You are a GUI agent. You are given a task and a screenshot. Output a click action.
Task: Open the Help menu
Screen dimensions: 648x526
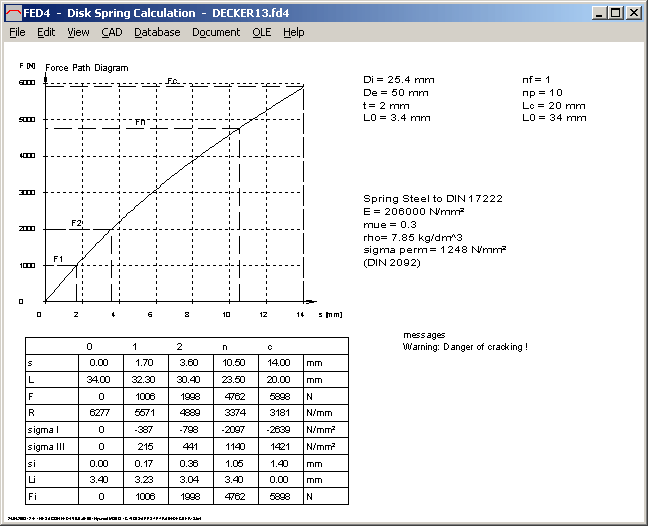[293, 32]
